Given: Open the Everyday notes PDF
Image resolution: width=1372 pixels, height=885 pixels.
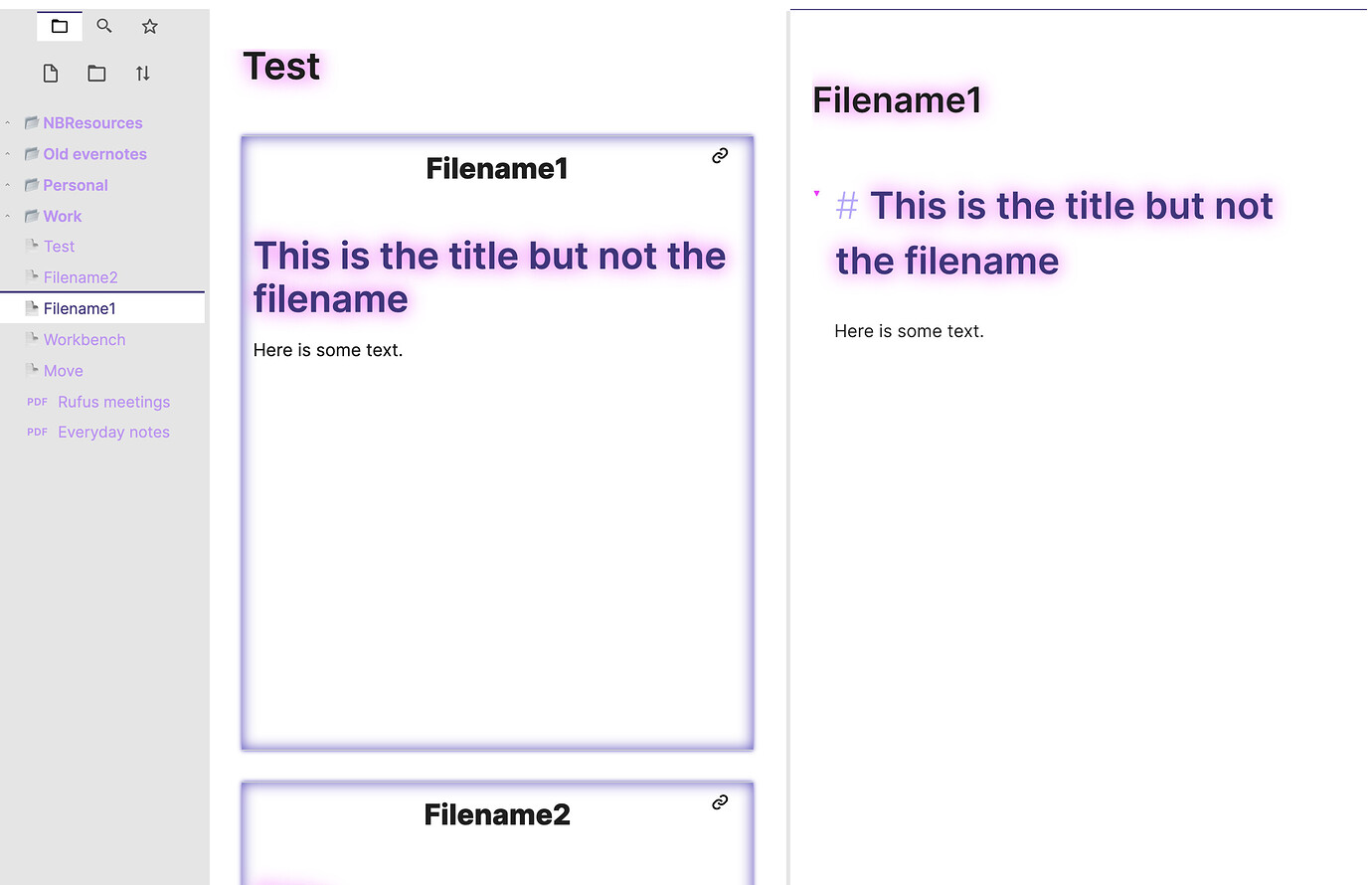Looking at the screenshot, I should (x=113, y=433).
